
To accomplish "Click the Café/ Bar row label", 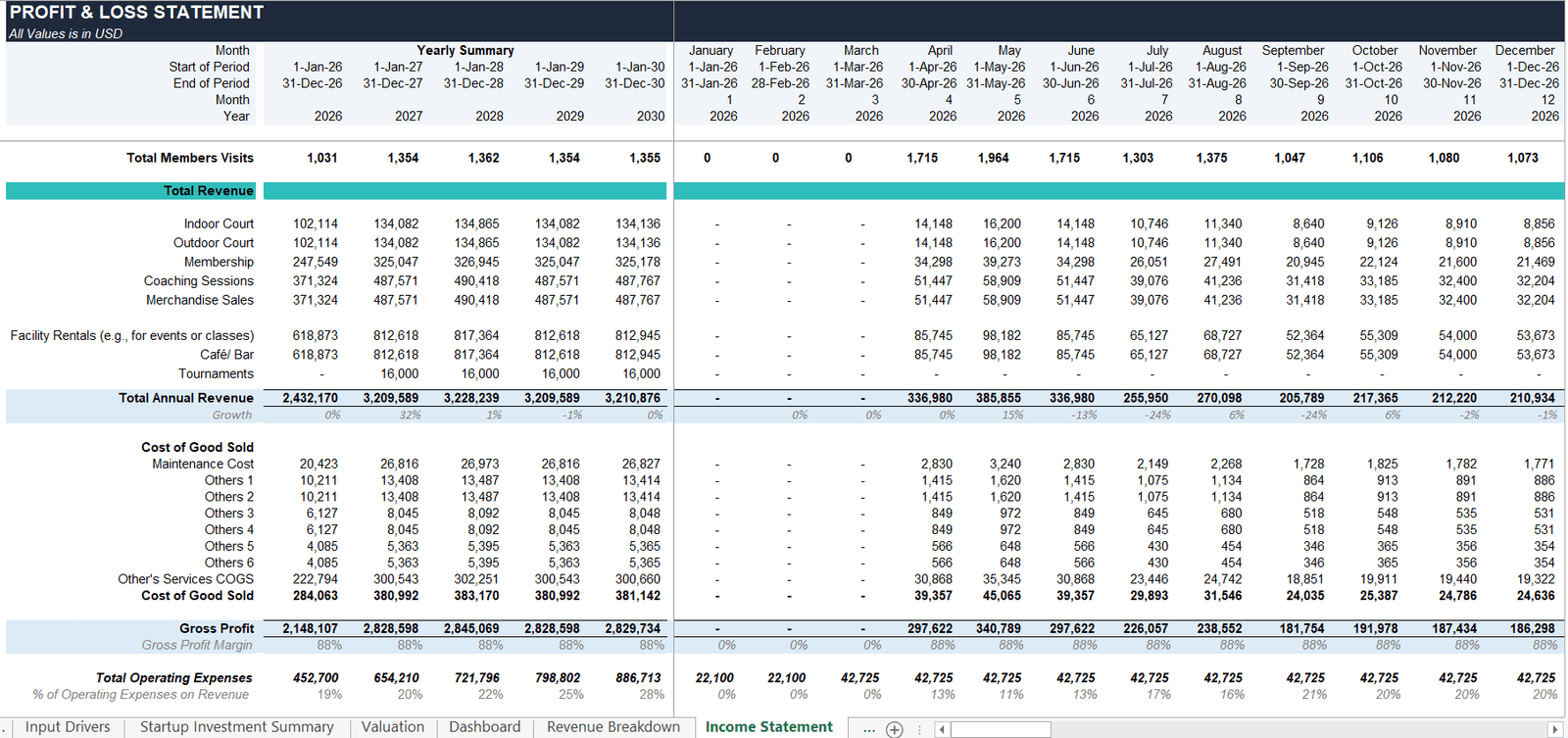I will pos(227,355).
